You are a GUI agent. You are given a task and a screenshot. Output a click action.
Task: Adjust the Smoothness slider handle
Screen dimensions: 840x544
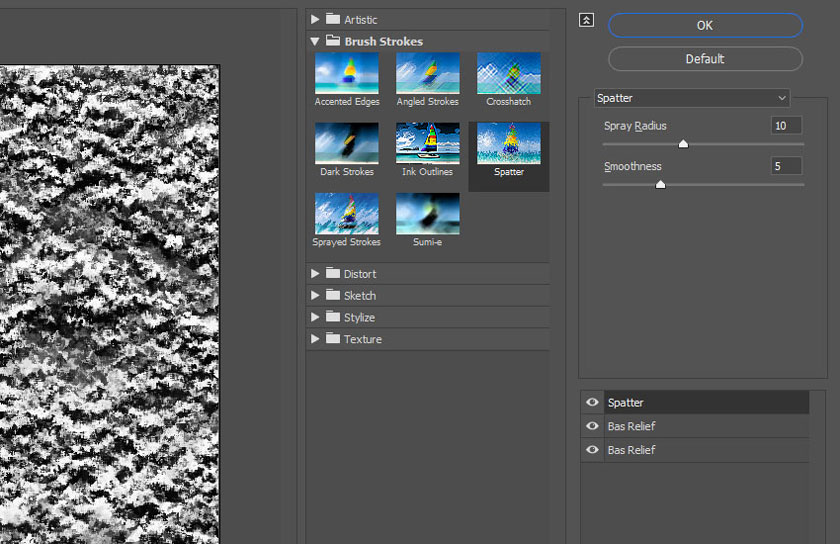click(x=661, y=184)
